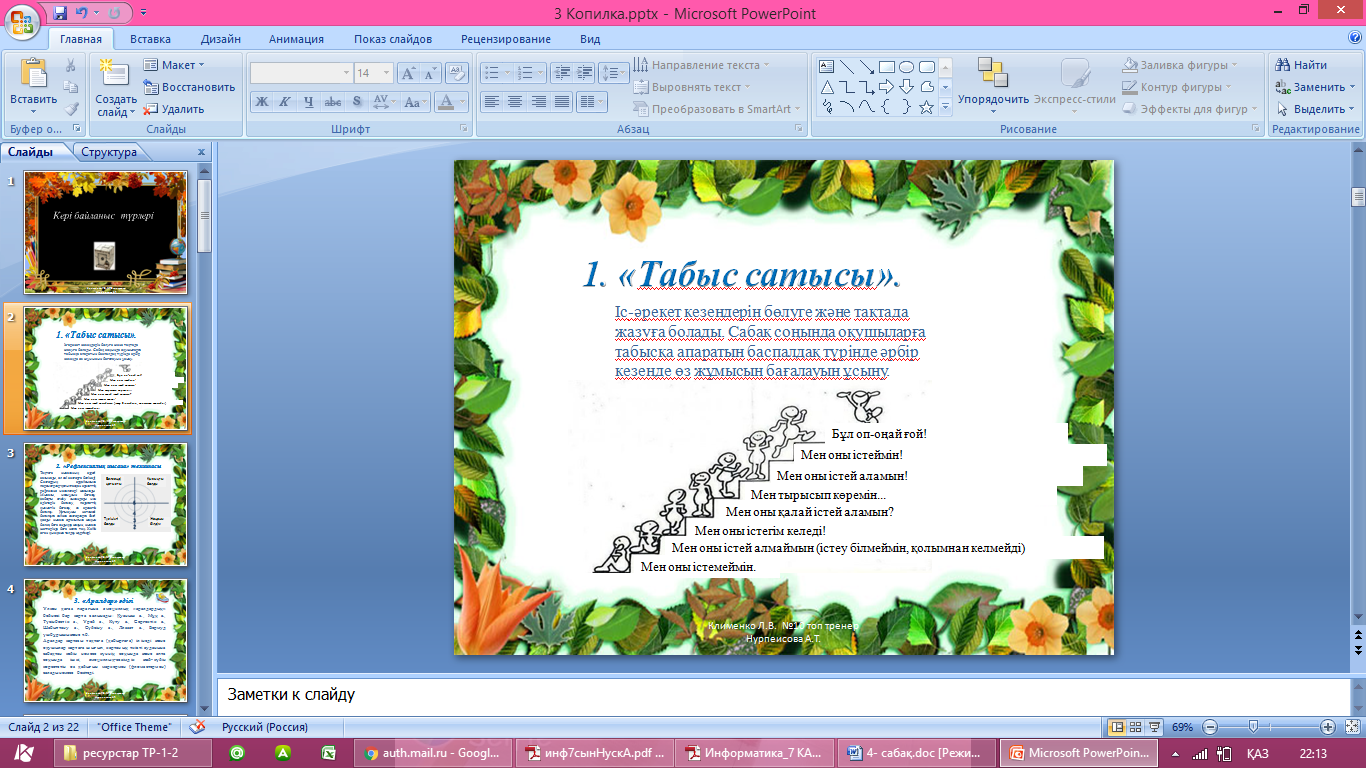
Task: Toggle text shadow S formatting
Action: click(356, 102)
